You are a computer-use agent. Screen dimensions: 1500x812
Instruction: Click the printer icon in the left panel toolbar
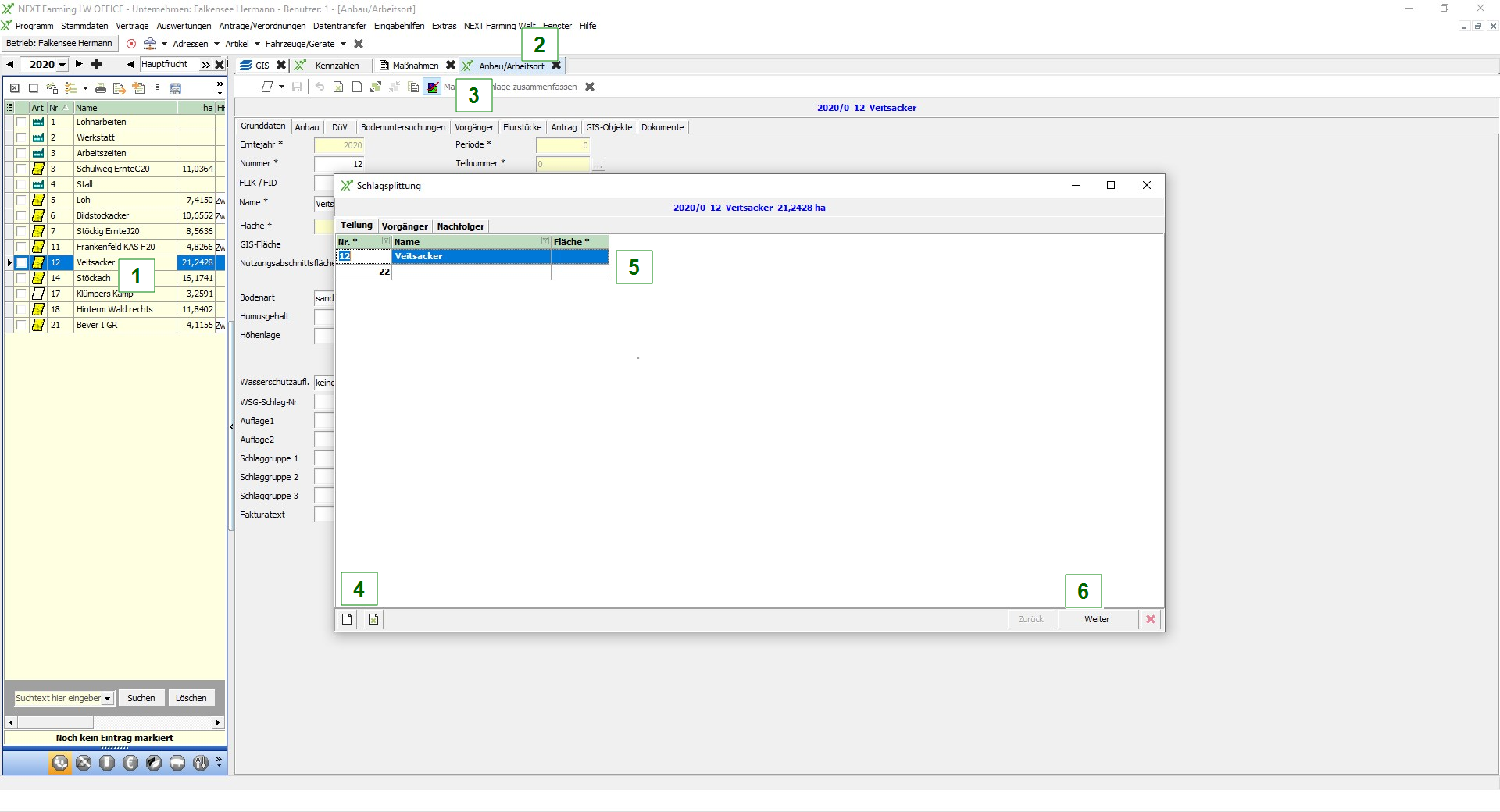(x=101, y=88)
